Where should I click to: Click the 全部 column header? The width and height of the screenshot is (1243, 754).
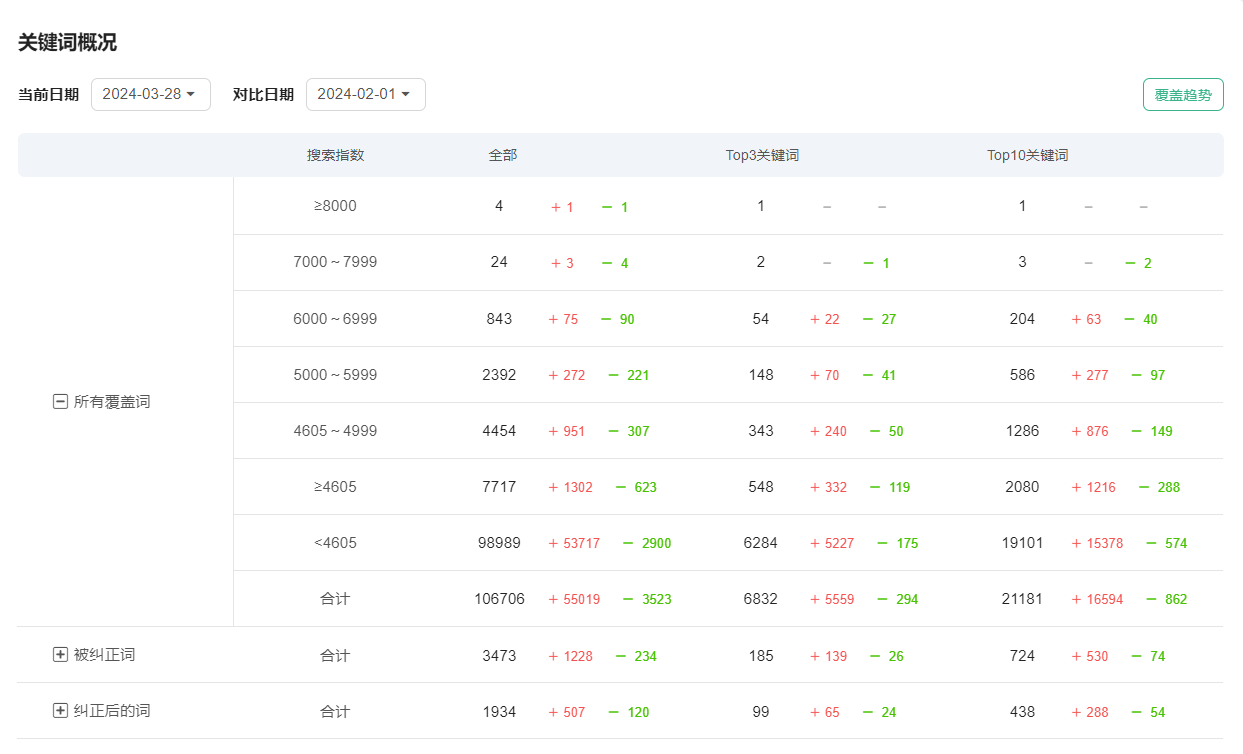pyautogui.click(x=502, y=156)
